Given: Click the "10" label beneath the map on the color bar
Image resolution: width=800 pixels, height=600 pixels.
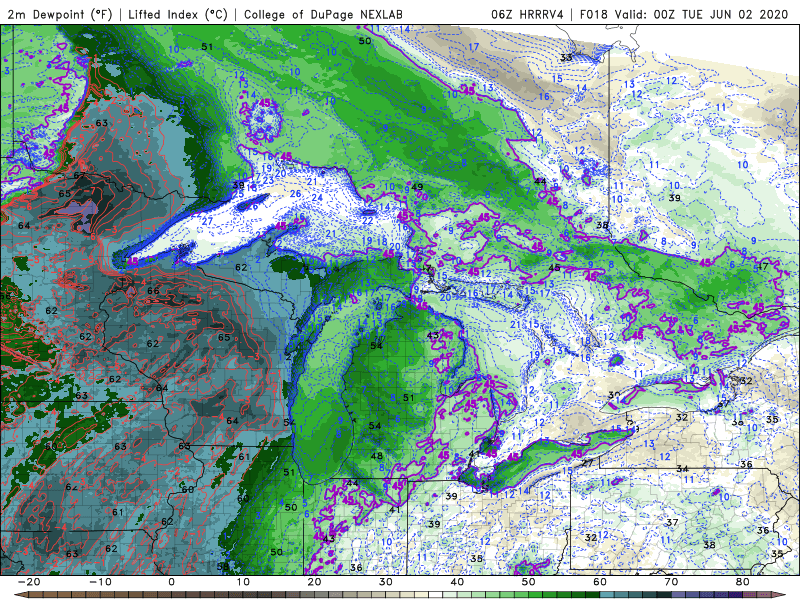Looking at the screenshot, I should 243,582.
